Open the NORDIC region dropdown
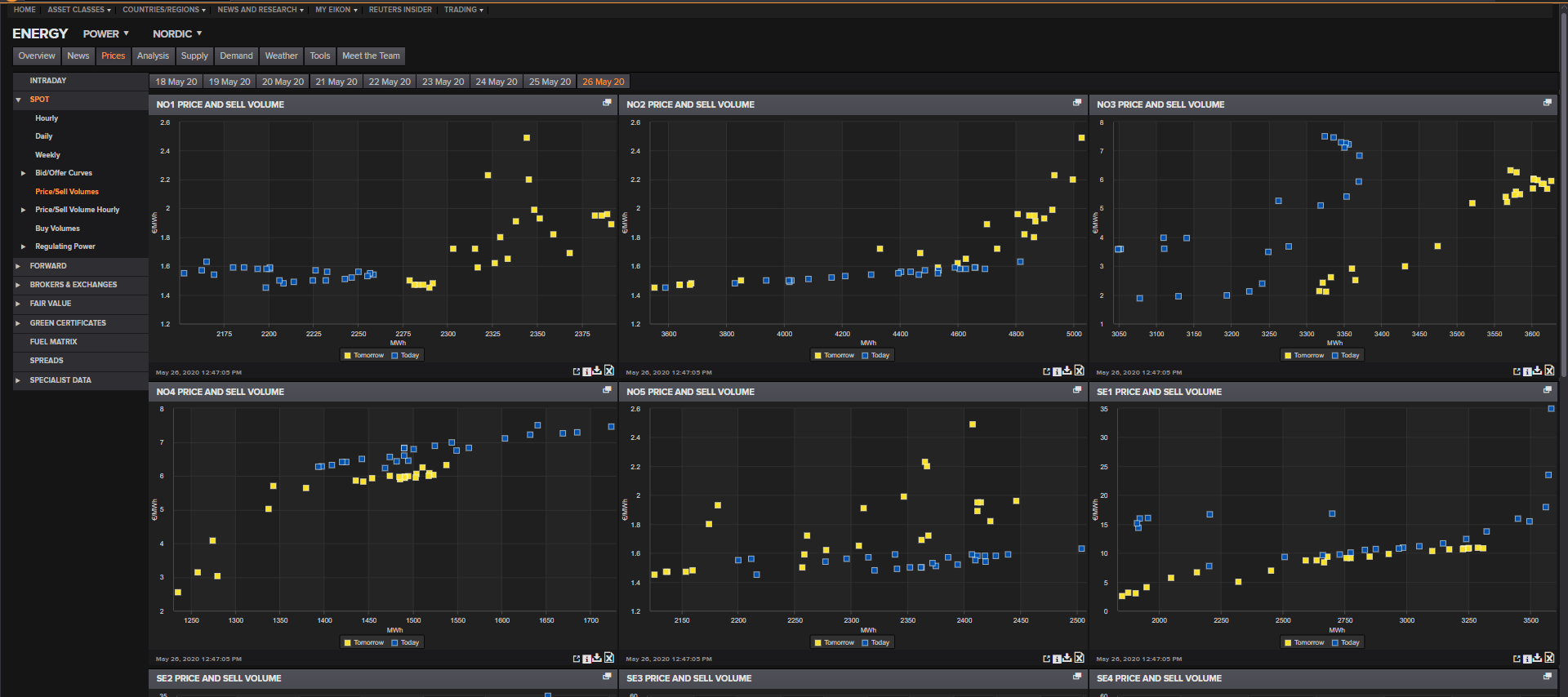 tap(176, 33)
